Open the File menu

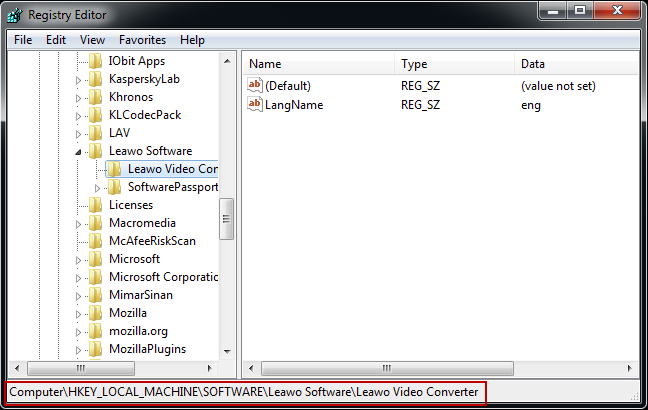23,40
